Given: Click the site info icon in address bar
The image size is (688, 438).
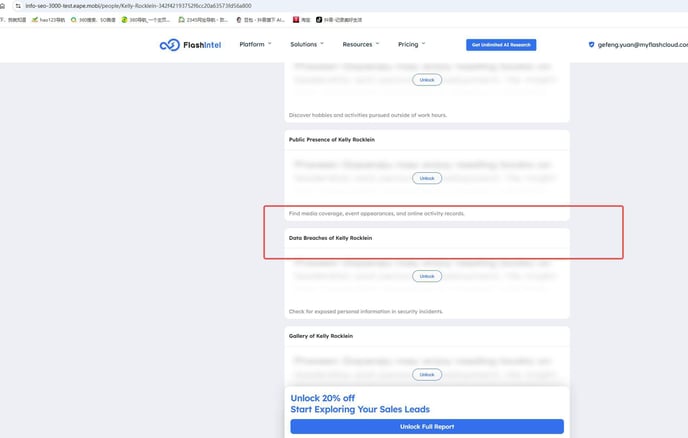Looking at the screenshot, I should 18,6.
